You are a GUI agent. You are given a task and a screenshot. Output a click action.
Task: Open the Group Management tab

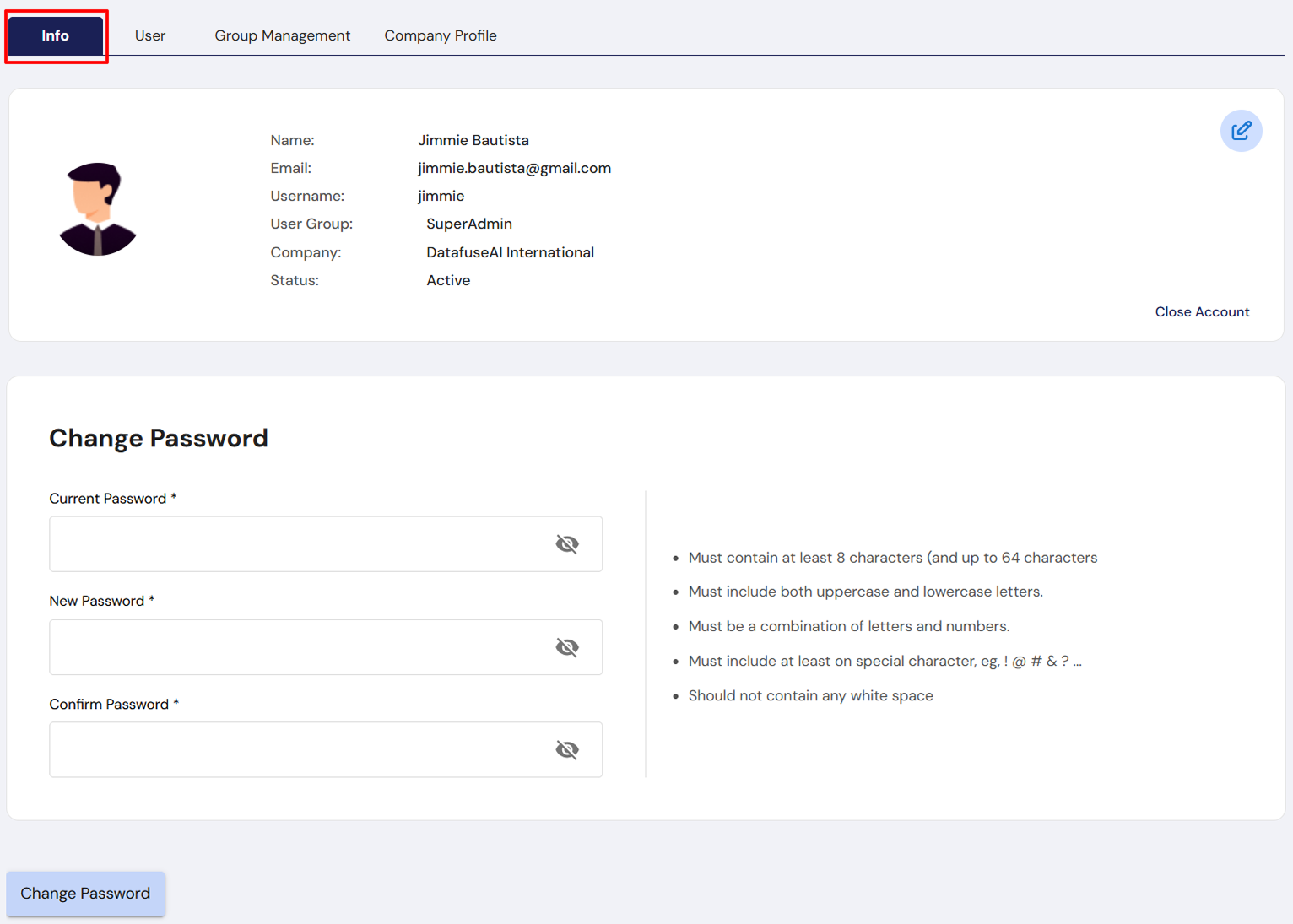coord(282,35)
